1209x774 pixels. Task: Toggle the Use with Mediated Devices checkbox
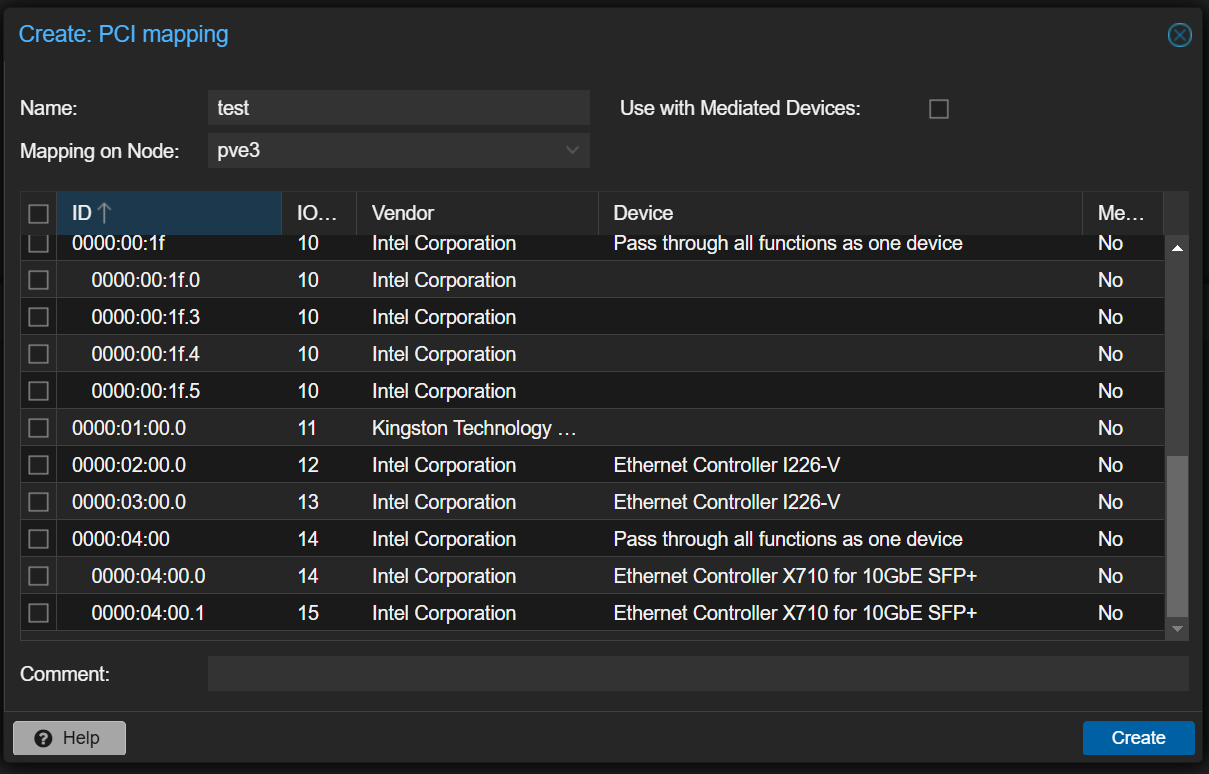pos(939,109)
